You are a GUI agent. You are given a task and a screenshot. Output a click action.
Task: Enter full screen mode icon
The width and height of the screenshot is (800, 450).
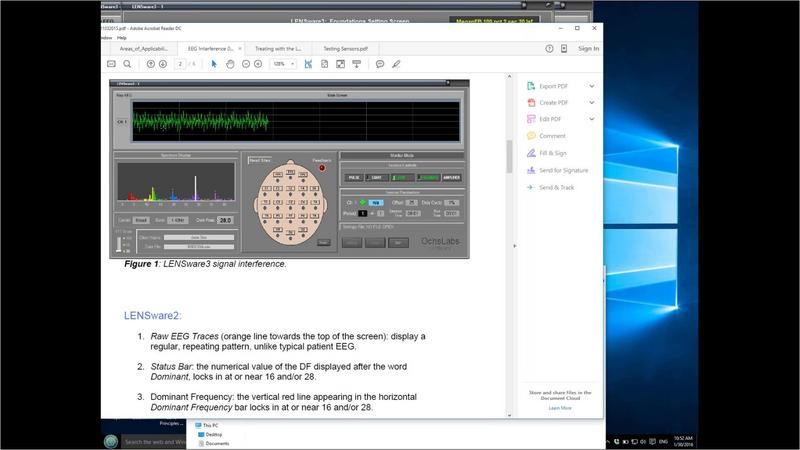coord(340,64)
